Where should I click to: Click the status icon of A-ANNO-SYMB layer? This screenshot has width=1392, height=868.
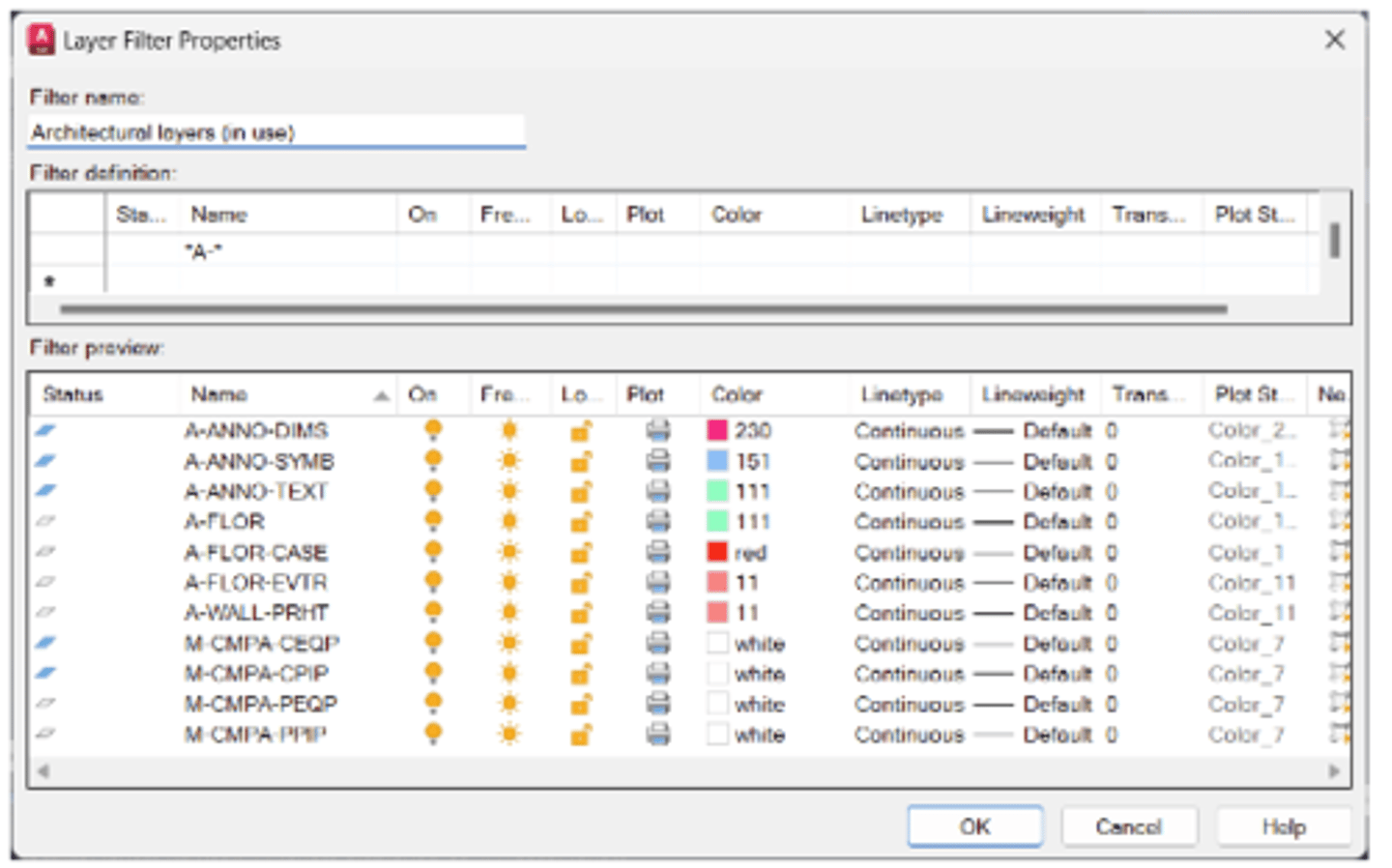point(45,461)
